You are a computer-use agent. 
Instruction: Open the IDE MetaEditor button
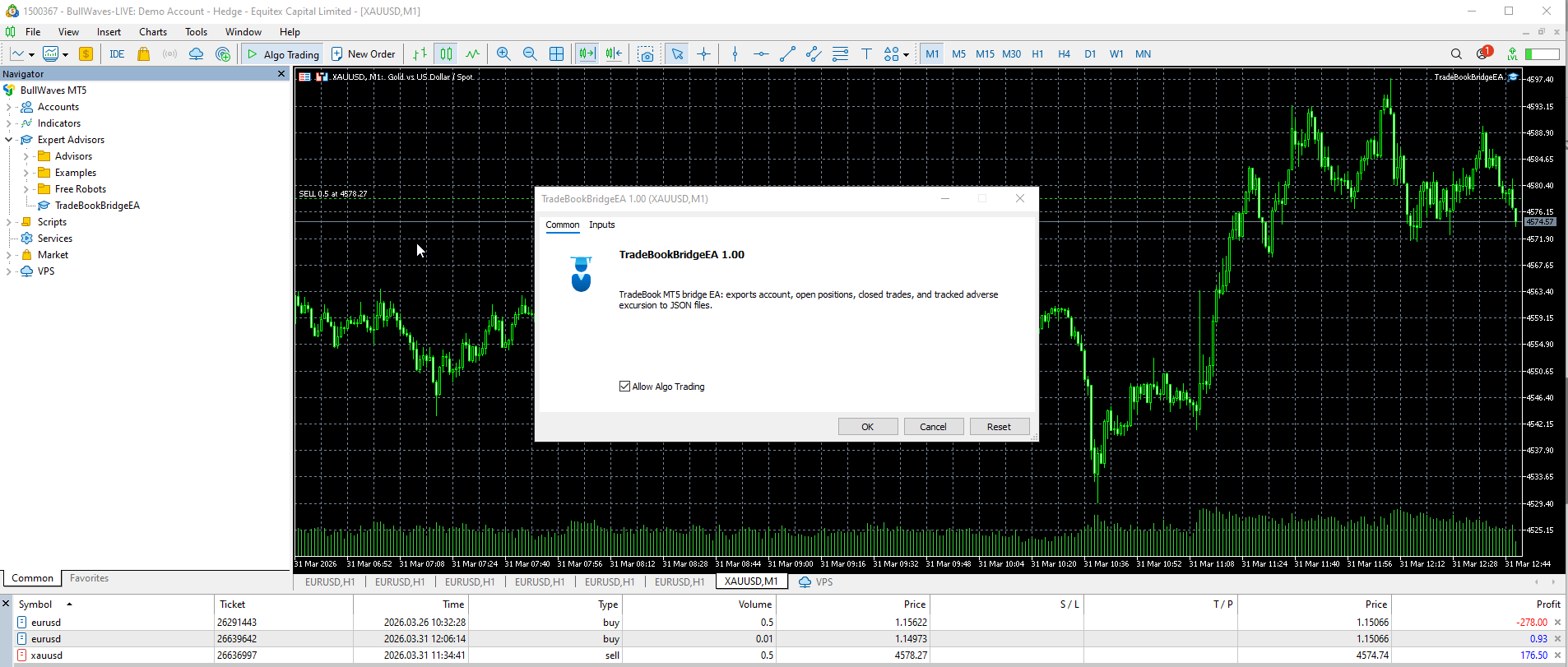tap(117, 54)
